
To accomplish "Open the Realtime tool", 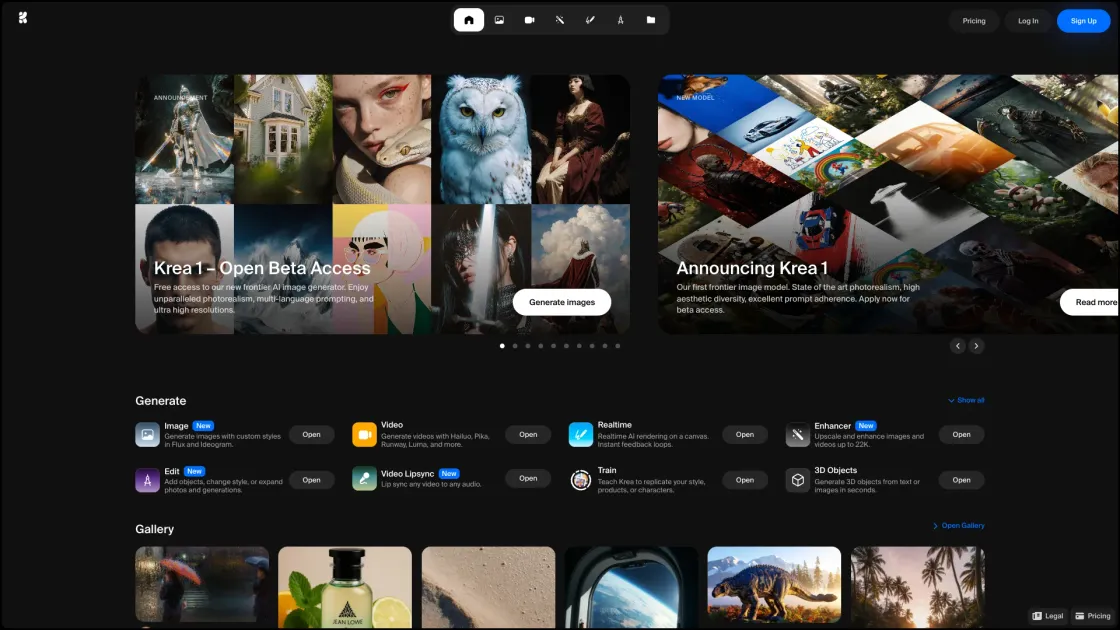I will point(745,434).
